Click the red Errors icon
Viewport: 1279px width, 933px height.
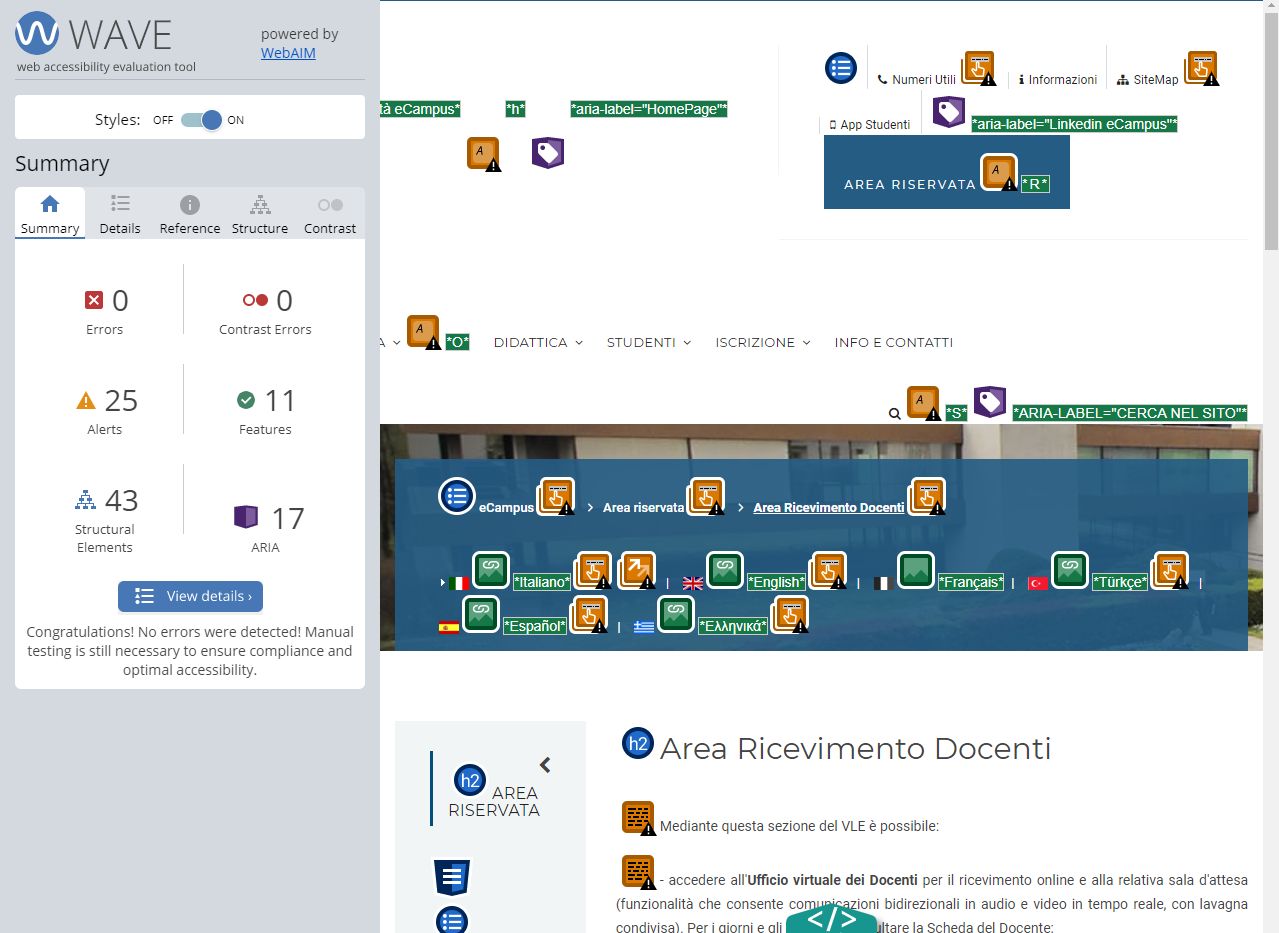pos(94,300)
